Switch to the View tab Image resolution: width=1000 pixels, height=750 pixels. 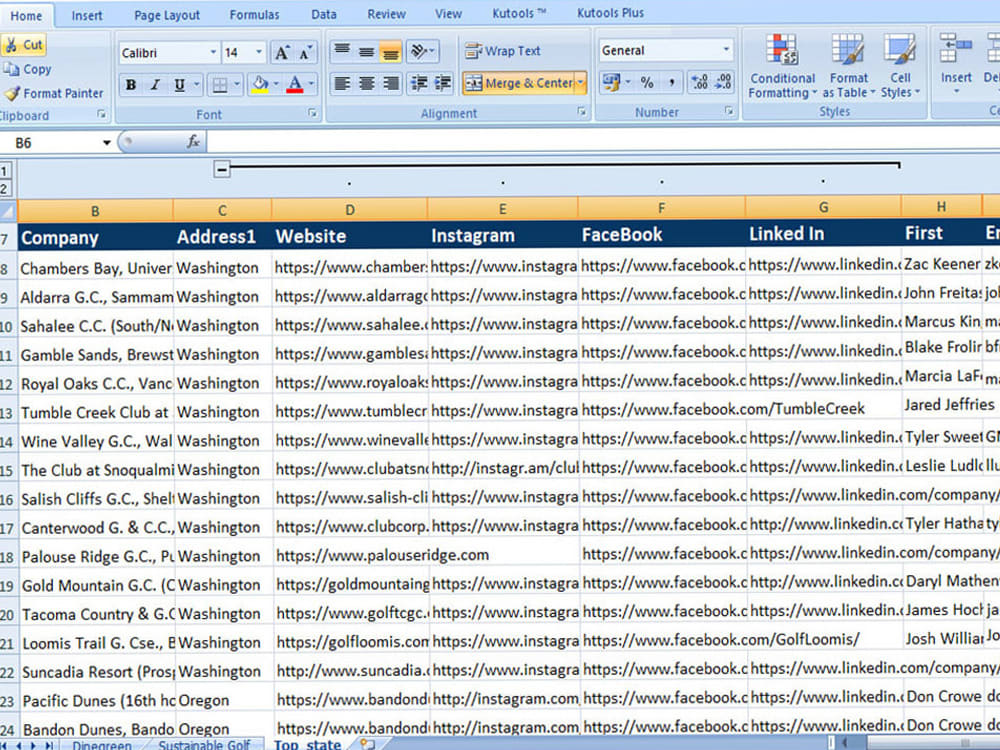tap(448, 13)
